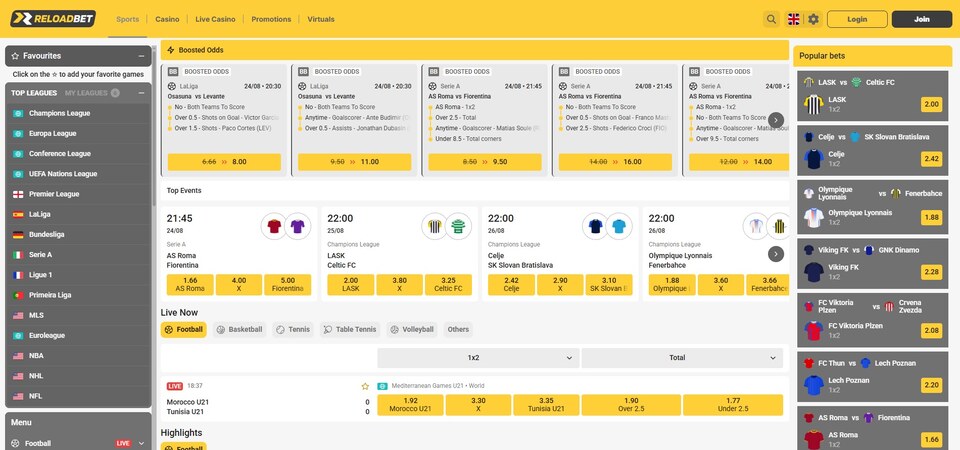Select Celje 2.42 in Popular bets
960x450 pixels.
(x=932, y=159)
